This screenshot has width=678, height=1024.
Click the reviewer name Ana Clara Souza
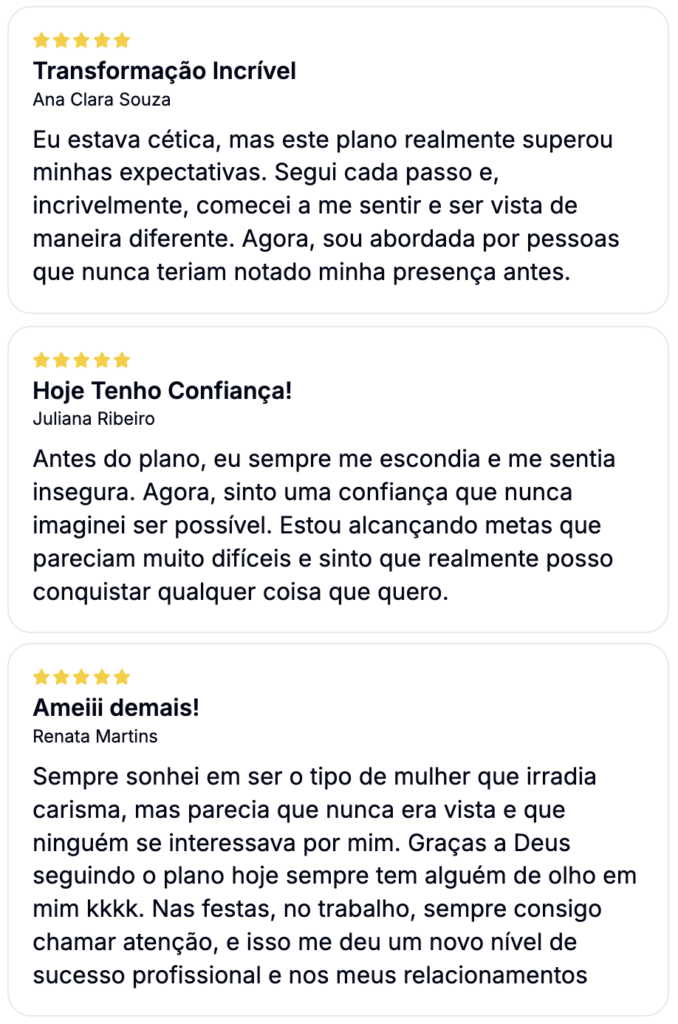[102, 100]
